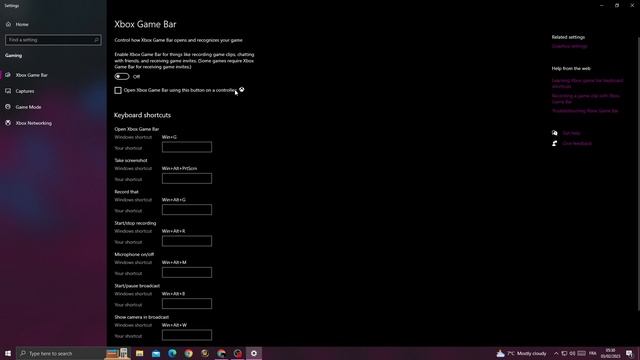
Task: Click the Keyboard shortcuts heading
Action: tap(142, 115)
